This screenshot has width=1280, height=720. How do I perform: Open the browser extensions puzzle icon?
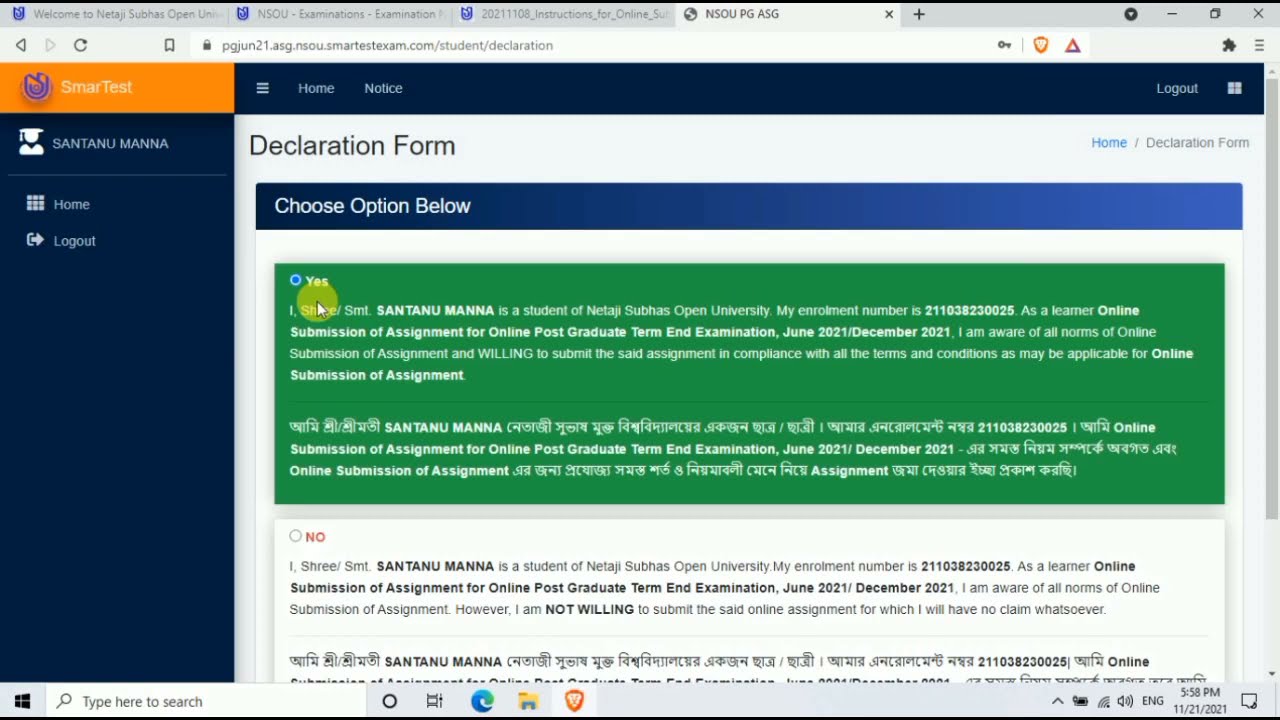(x=1229, y=45)
